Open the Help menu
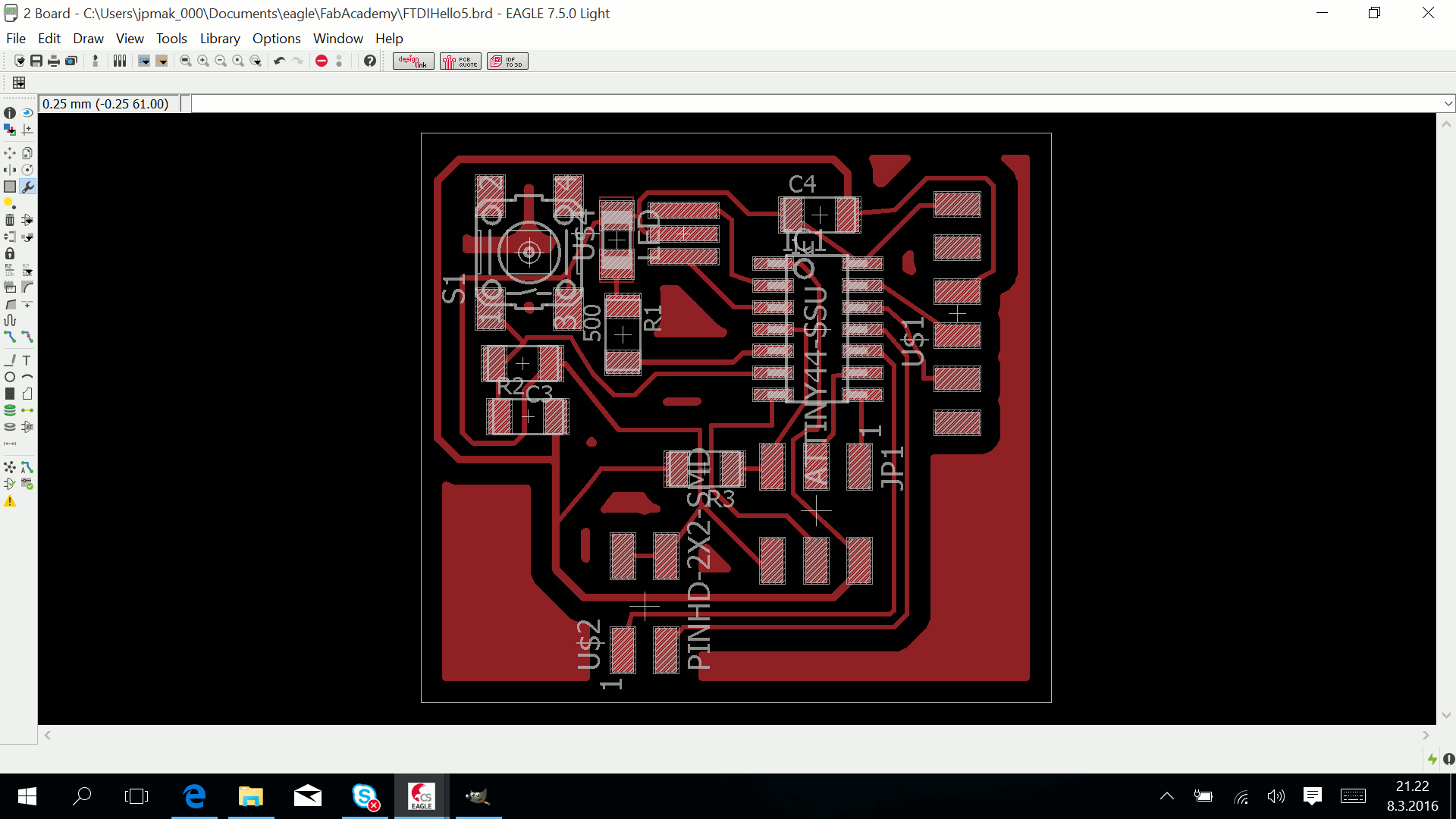1456x819 pixels. [x=389, y=38]
